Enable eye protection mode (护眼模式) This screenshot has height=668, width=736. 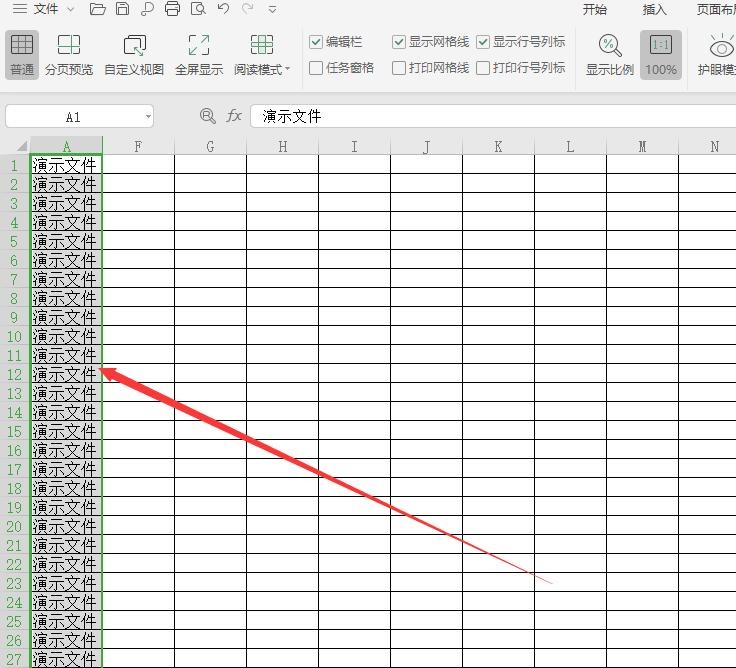coord(720,54)
